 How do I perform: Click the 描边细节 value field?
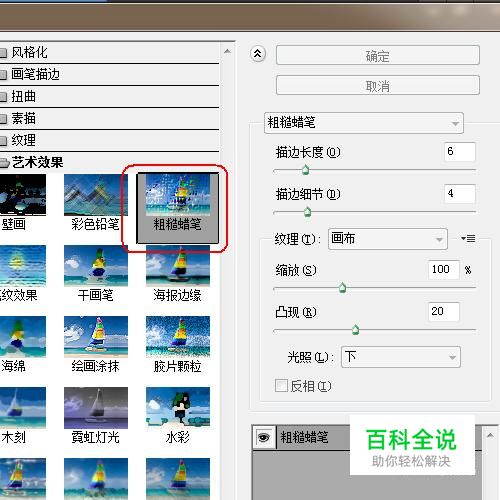pyautogui.click(x=460, y=194)
